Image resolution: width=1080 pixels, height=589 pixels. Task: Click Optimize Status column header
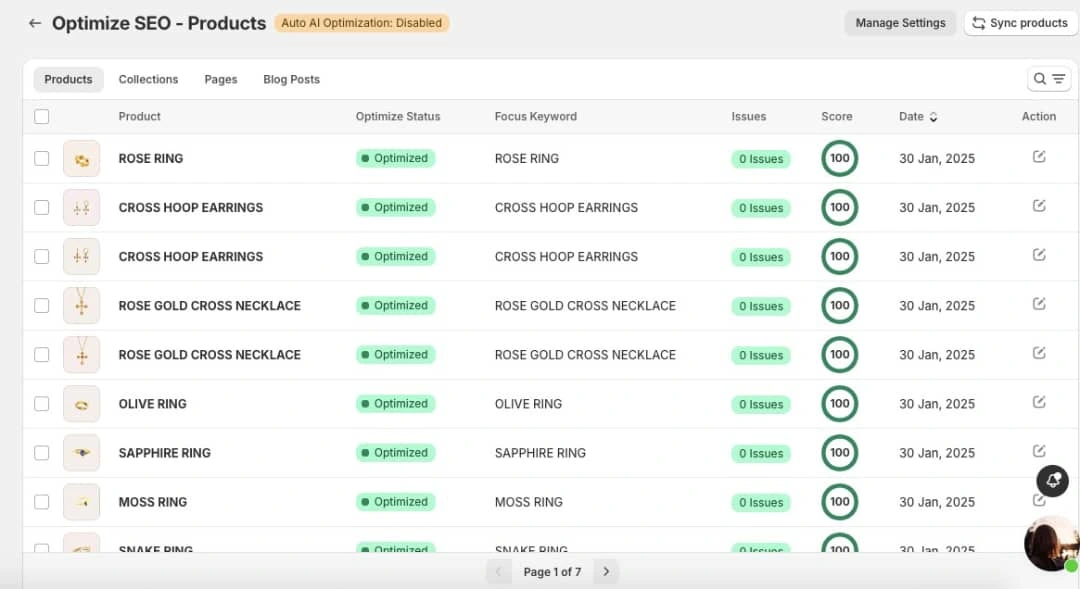pos(397,116)
